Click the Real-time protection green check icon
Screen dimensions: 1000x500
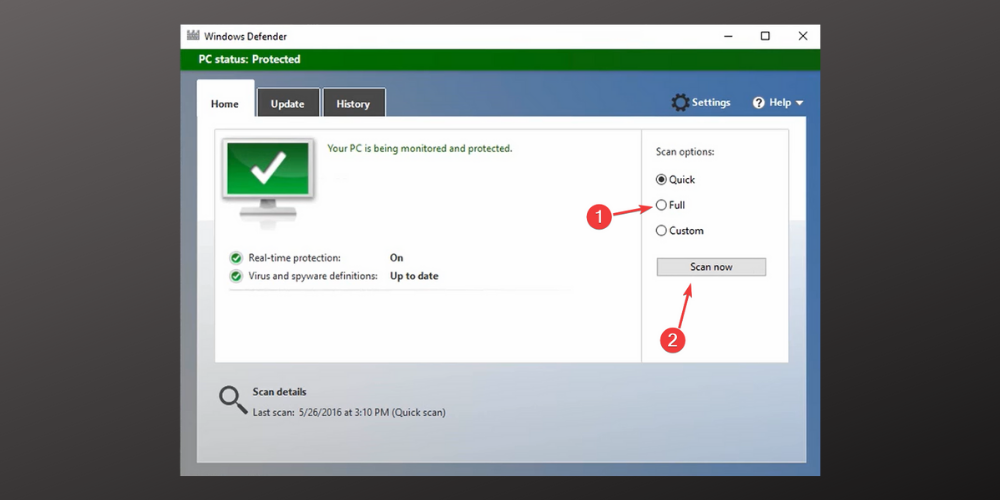pyautogui.click(x=236, y=258)
